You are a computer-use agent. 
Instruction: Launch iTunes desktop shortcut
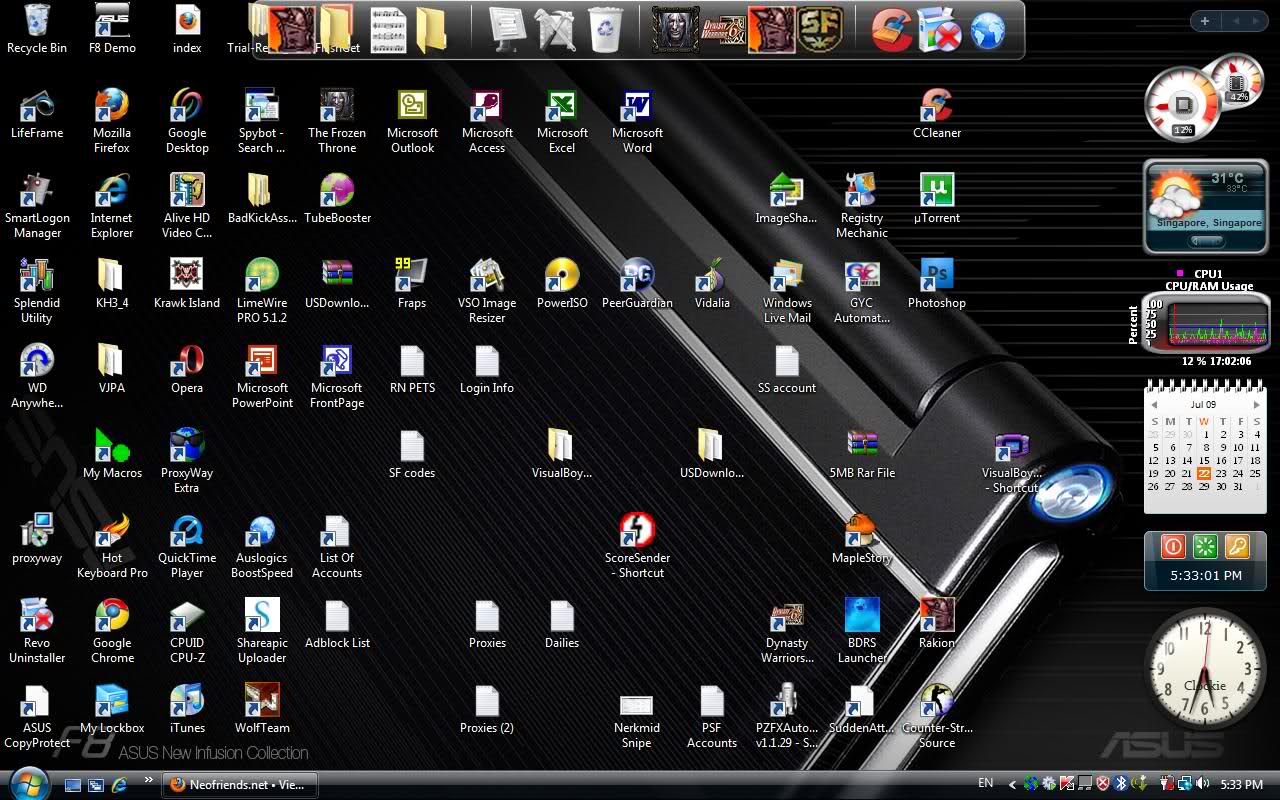click(187, 708)
